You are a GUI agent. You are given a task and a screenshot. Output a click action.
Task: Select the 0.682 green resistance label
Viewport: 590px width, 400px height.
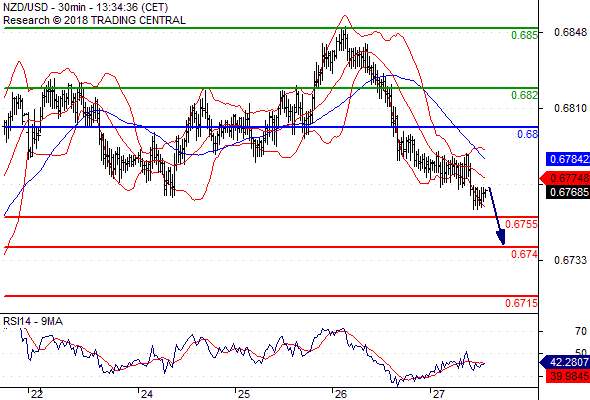pyautogui.click(x=525, y=95)
